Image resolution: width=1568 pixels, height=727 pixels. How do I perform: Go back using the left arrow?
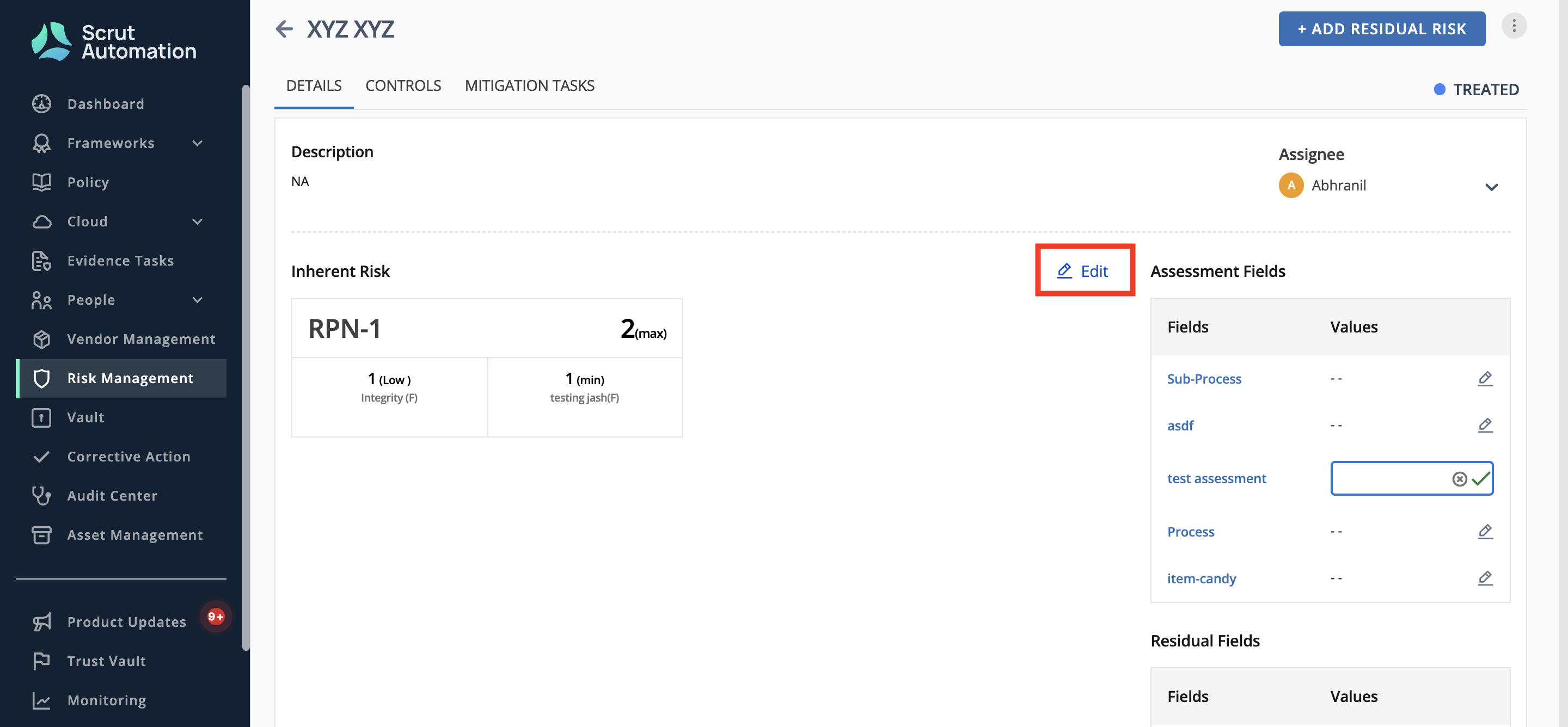pyautogui.click(x=284, y=29)
